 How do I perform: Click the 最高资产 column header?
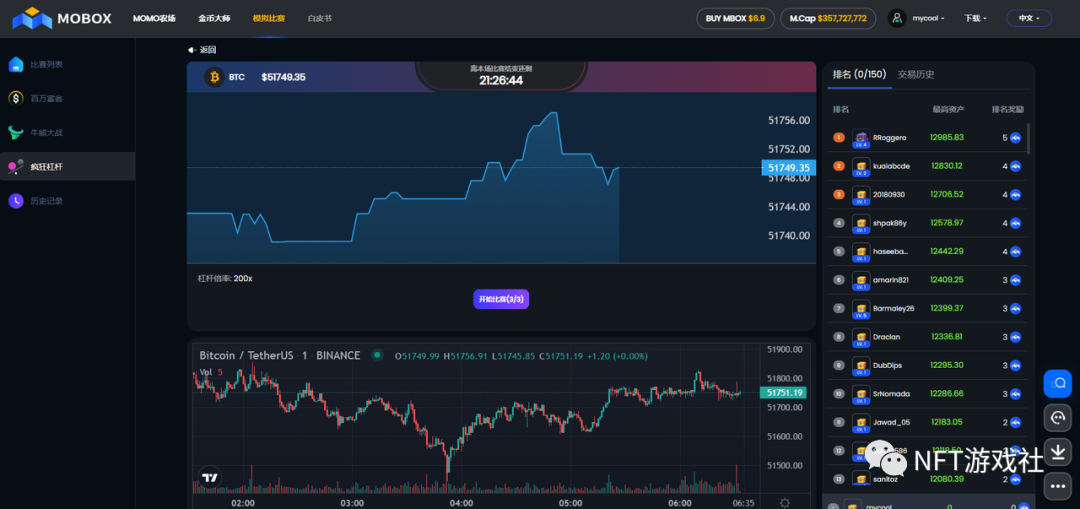(948, 110)
